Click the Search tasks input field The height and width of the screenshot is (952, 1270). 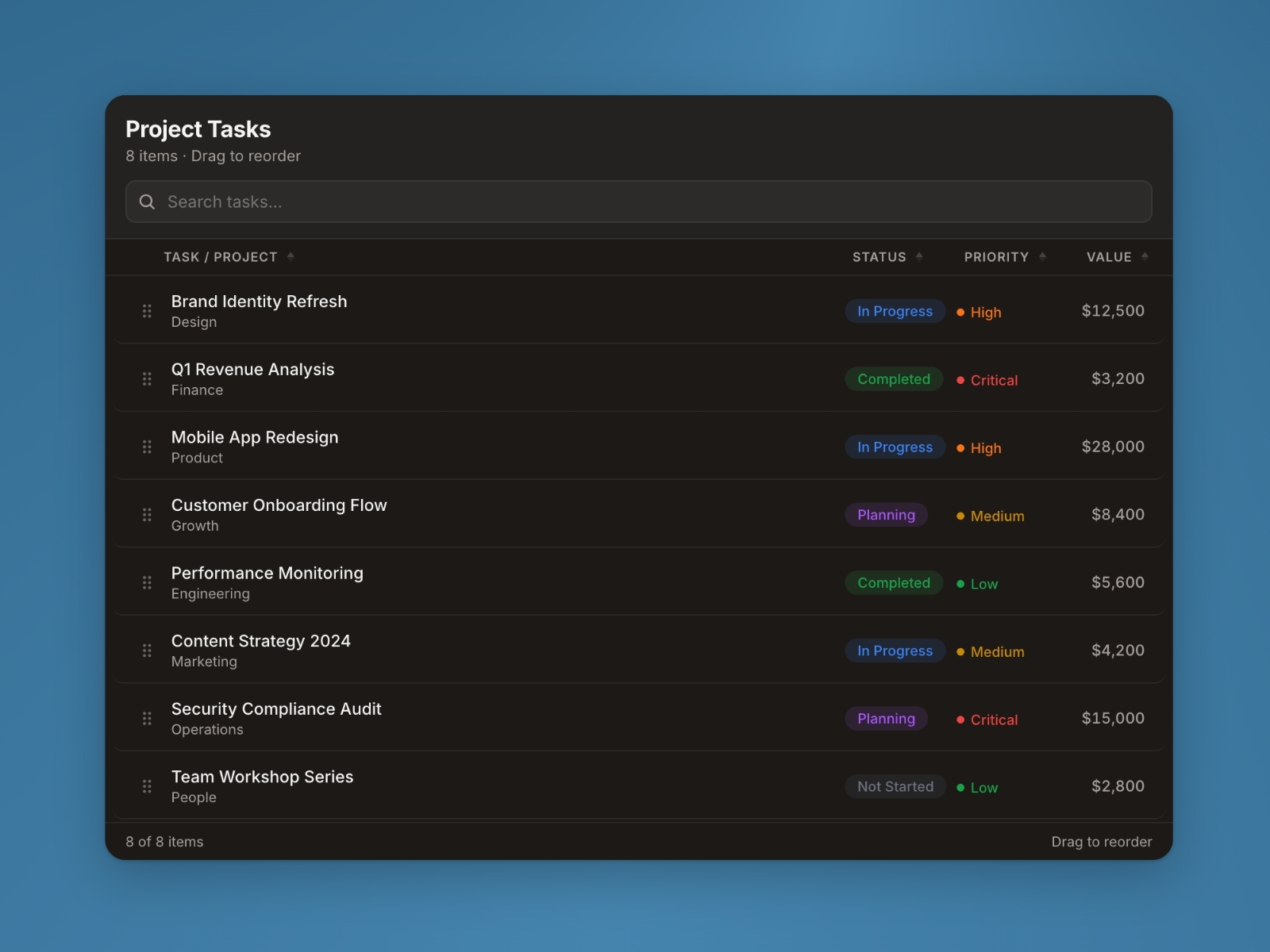click(638, 202)
